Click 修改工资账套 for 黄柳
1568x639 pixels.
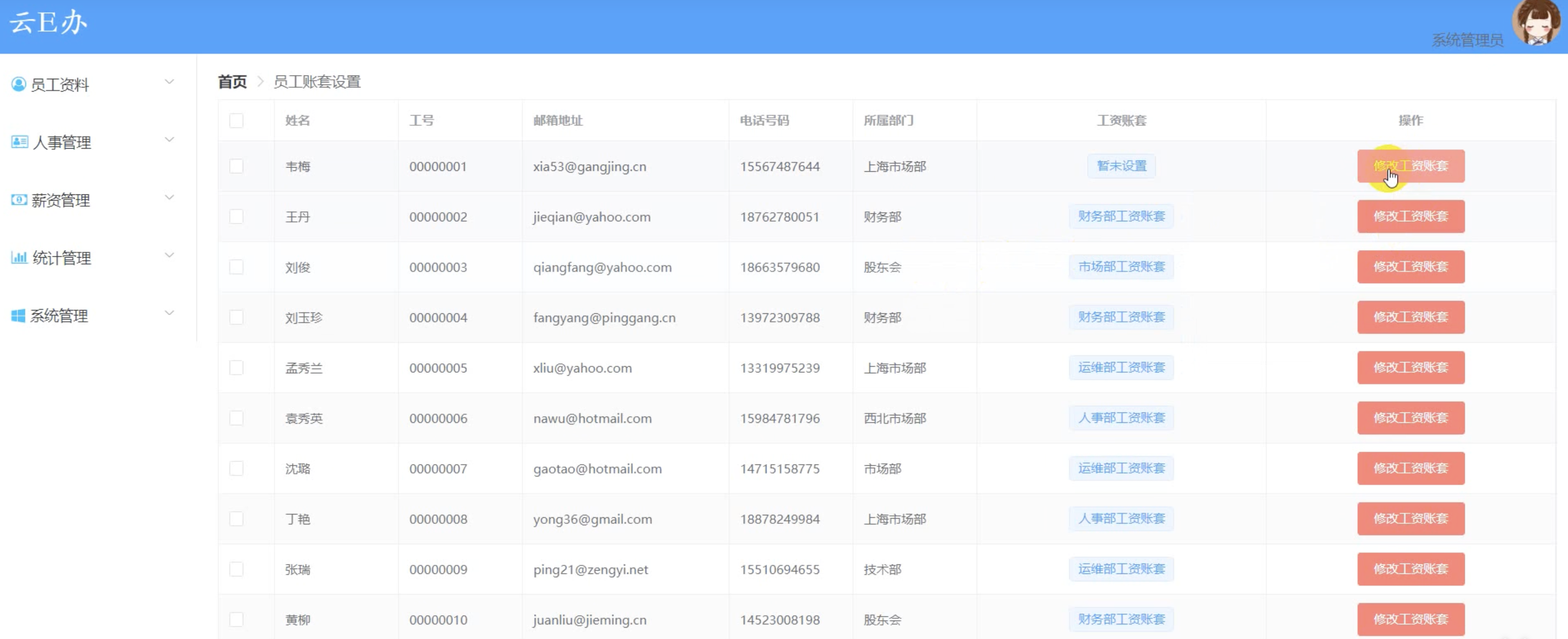(x=1410, y=620)
